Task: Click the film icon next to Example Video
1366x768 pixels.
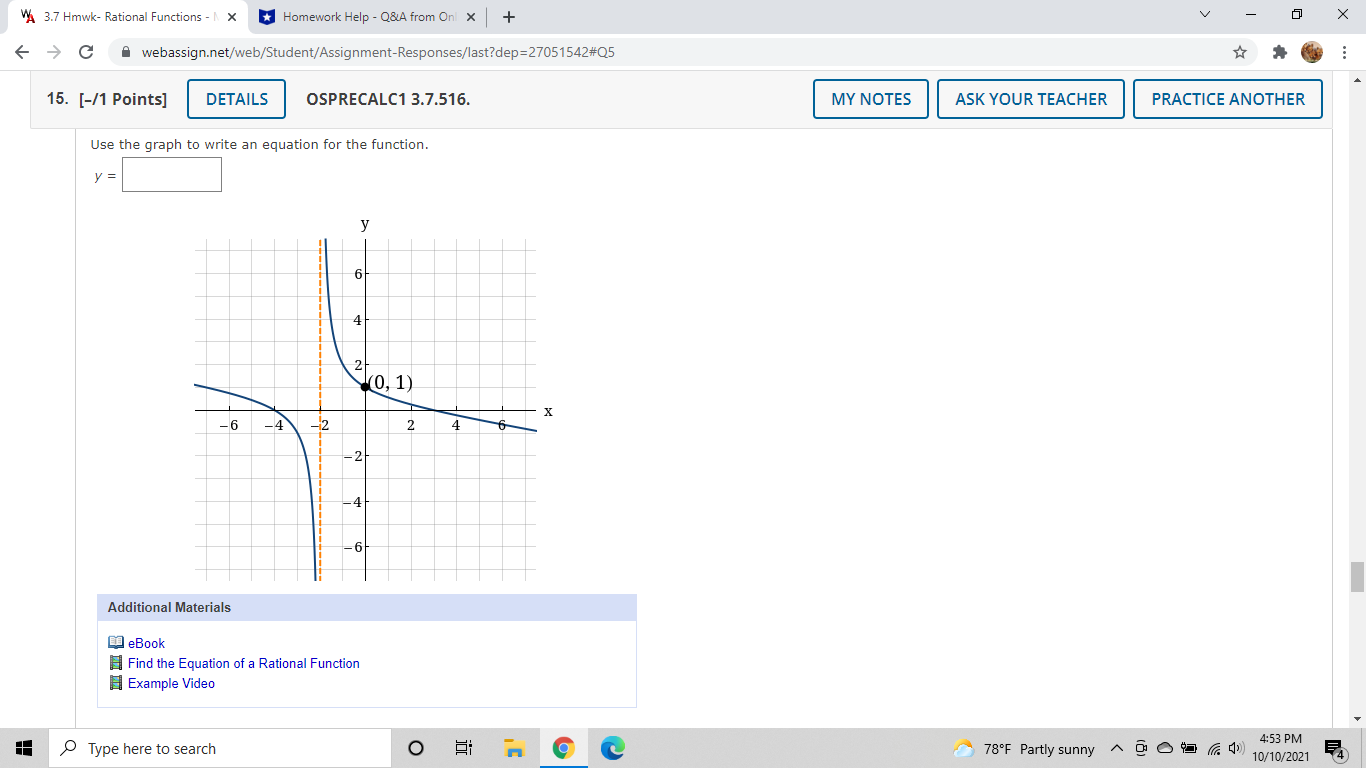Action: pyautogui.click(x=114, y=683)
